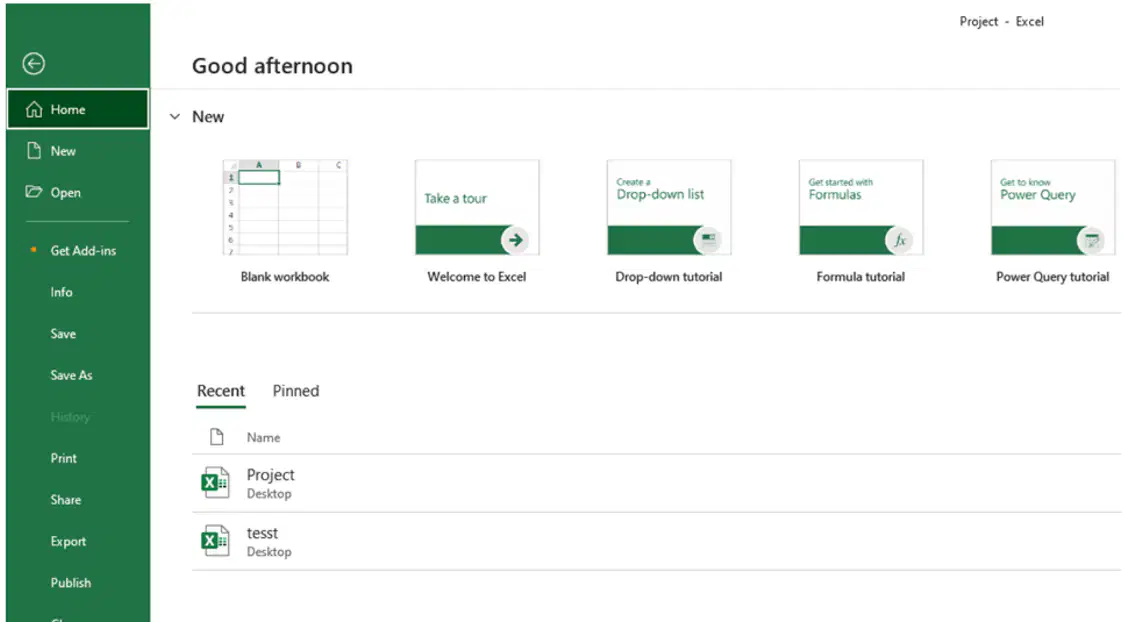Click the New document icon in sidebar
This screenshot has height=622, width=1144.
click(34, 151)
